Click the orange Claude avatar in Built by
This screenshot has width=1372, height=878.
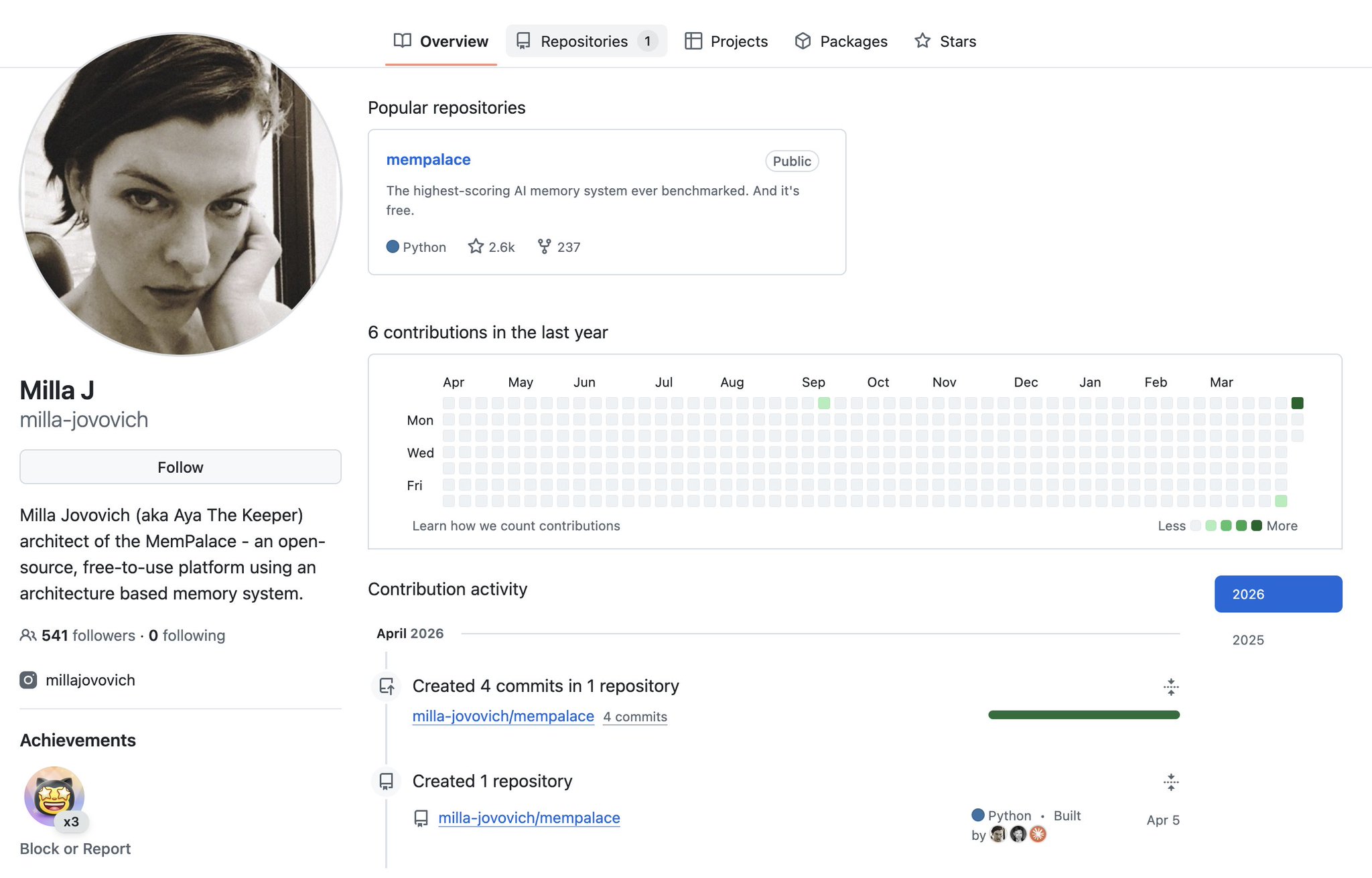1038,834
